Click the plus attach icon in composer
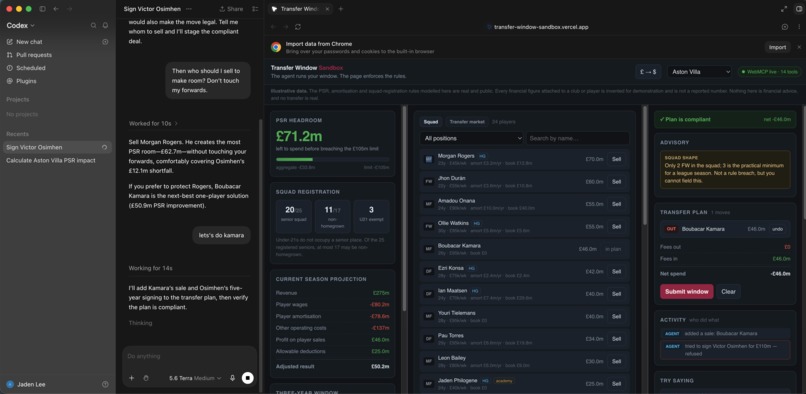The image size is (806, 394). (132, 378)
